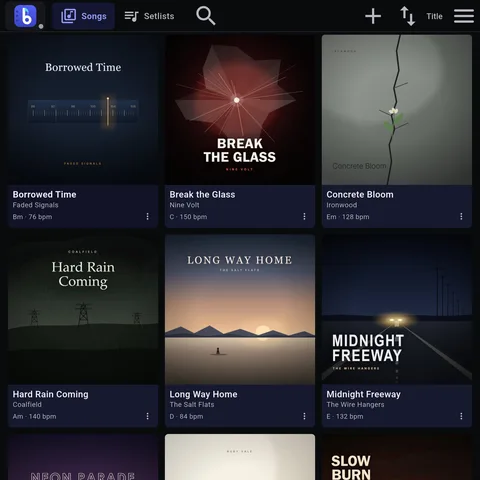Open the Break the Glass cover artwork

pos(240,110)
